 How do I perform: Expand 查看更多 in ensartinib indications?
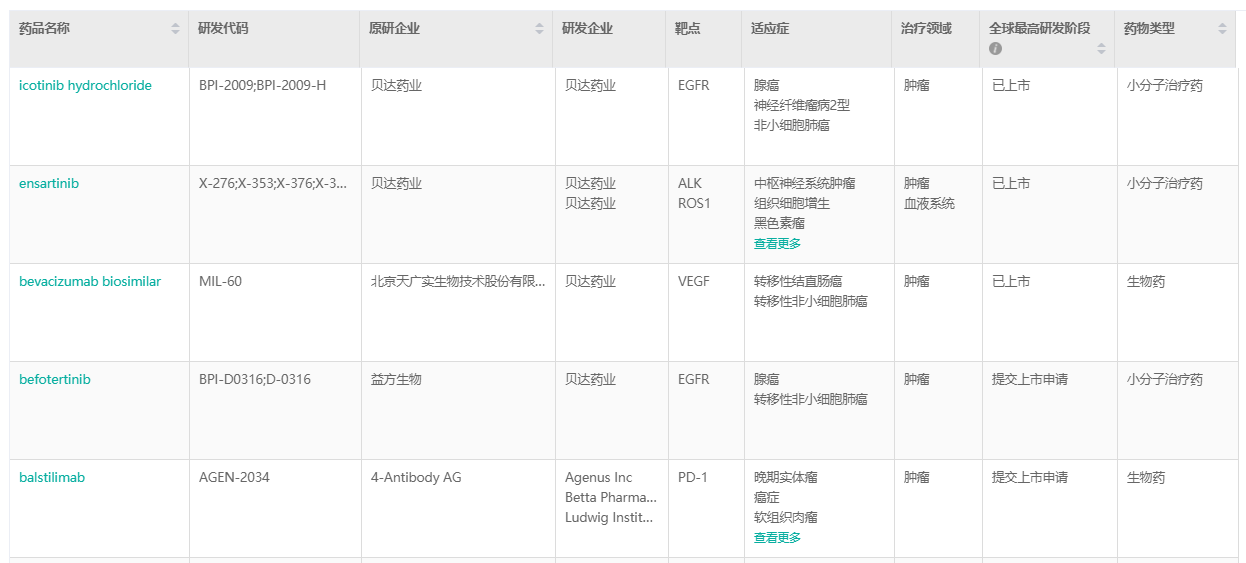point(777,244)
